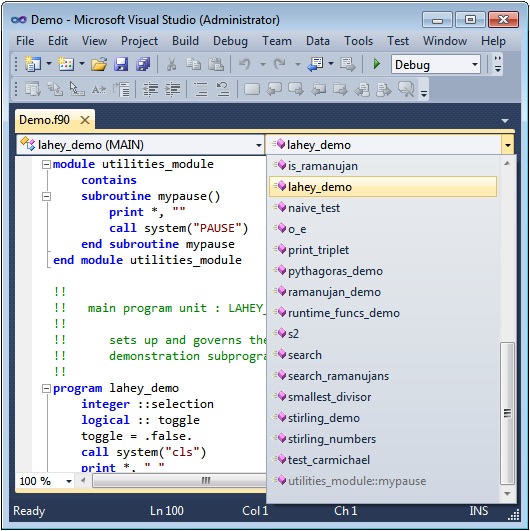This screenshot has height=531, width=530.
Task: Go to previous bookmark icon
Action: coord(274,90)
